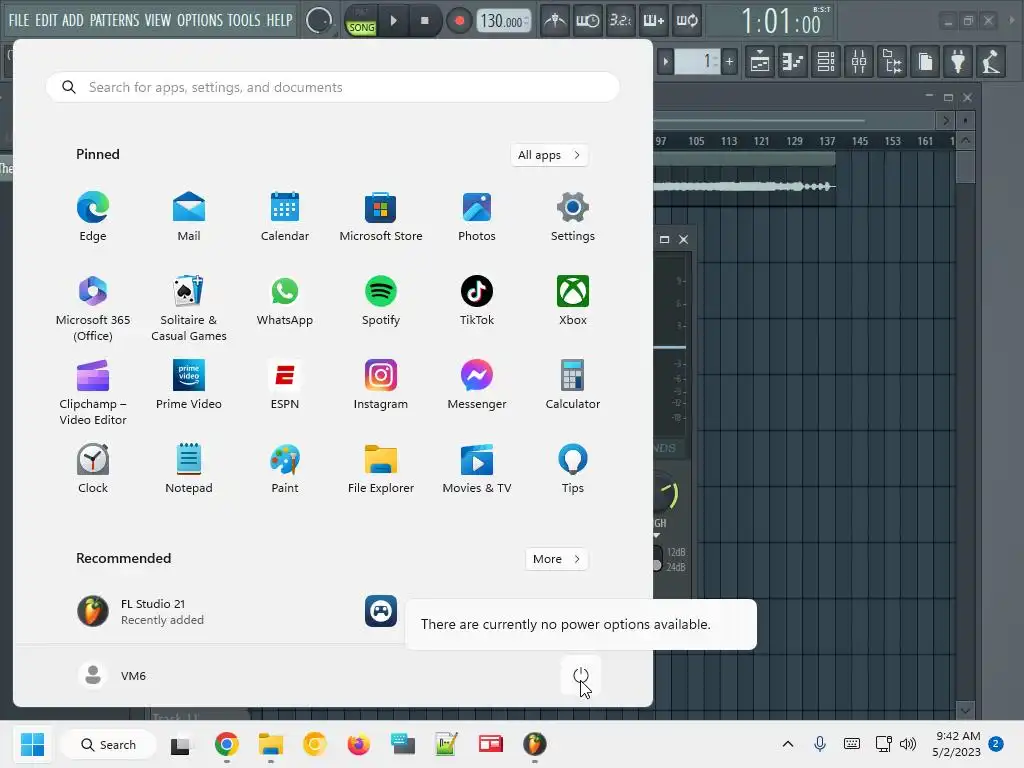Open the Mail pinned app
Image resolution: width=1024 pixels, height=768 pixels.
point(189,217)
